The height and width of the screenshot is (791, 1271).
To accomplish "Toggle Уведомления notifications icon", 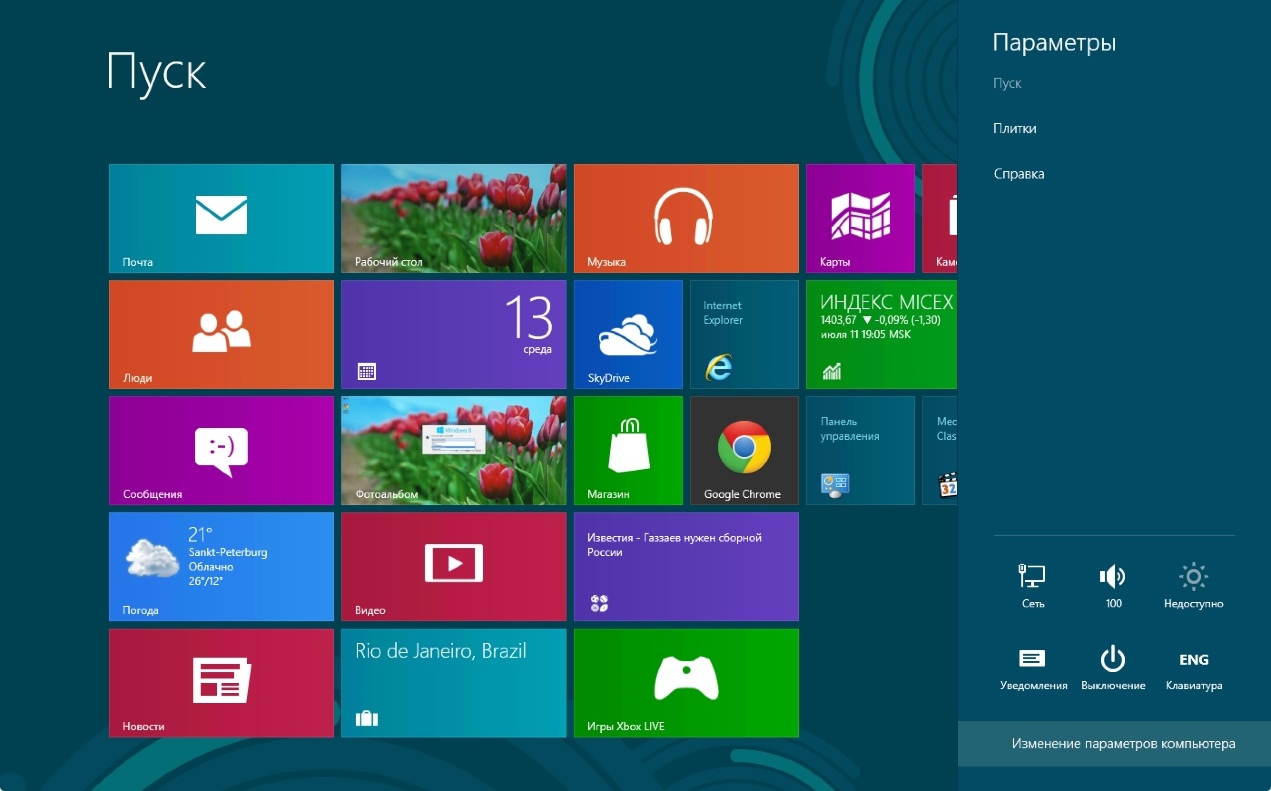I will pyautogui.click(x=1032, y=667).
